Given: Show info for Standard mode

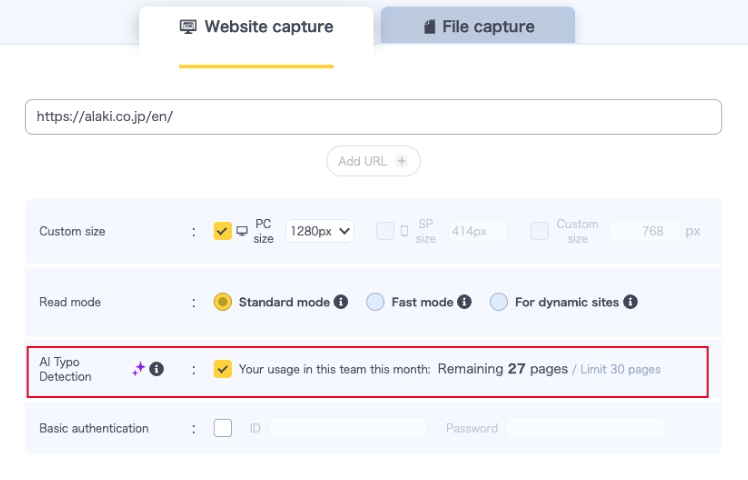Looking at the screenshot, I should coord(341,302).
